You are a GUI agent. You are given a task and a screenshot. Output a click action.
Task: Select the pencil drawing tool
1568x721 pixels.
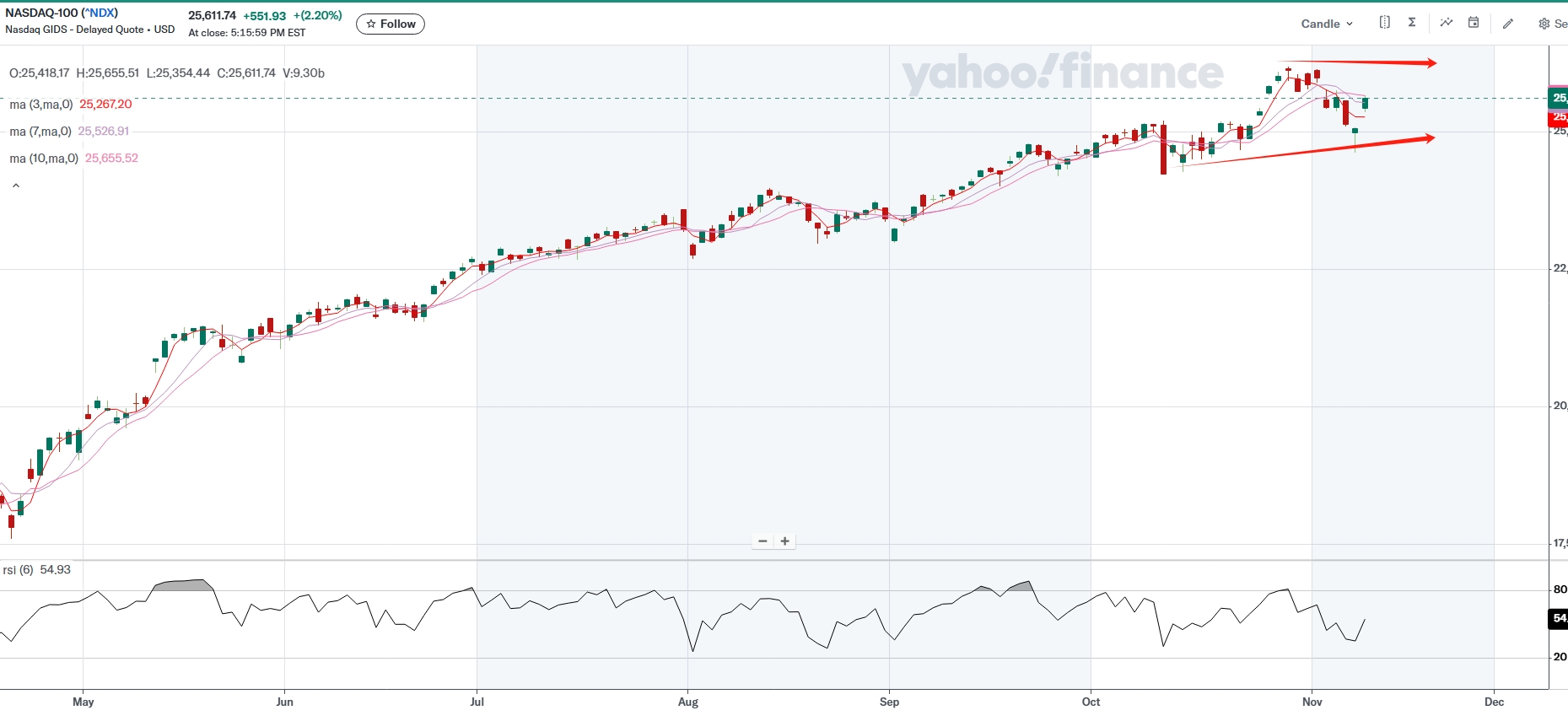point(1508,24)
